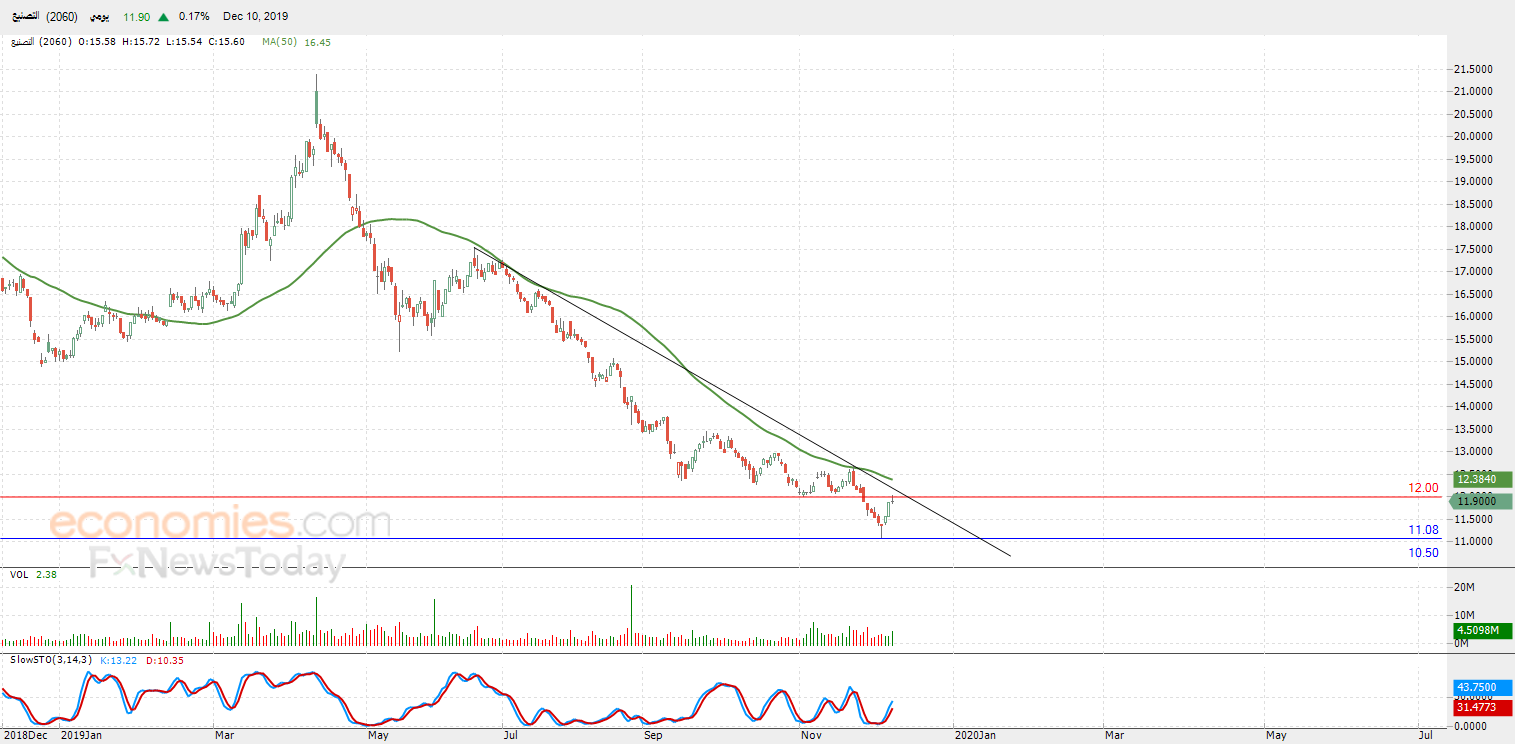Click Nov on the time axis
The width and height of the screenshot is (1515, 744).
pyautogui.click(x=812, y=736)
